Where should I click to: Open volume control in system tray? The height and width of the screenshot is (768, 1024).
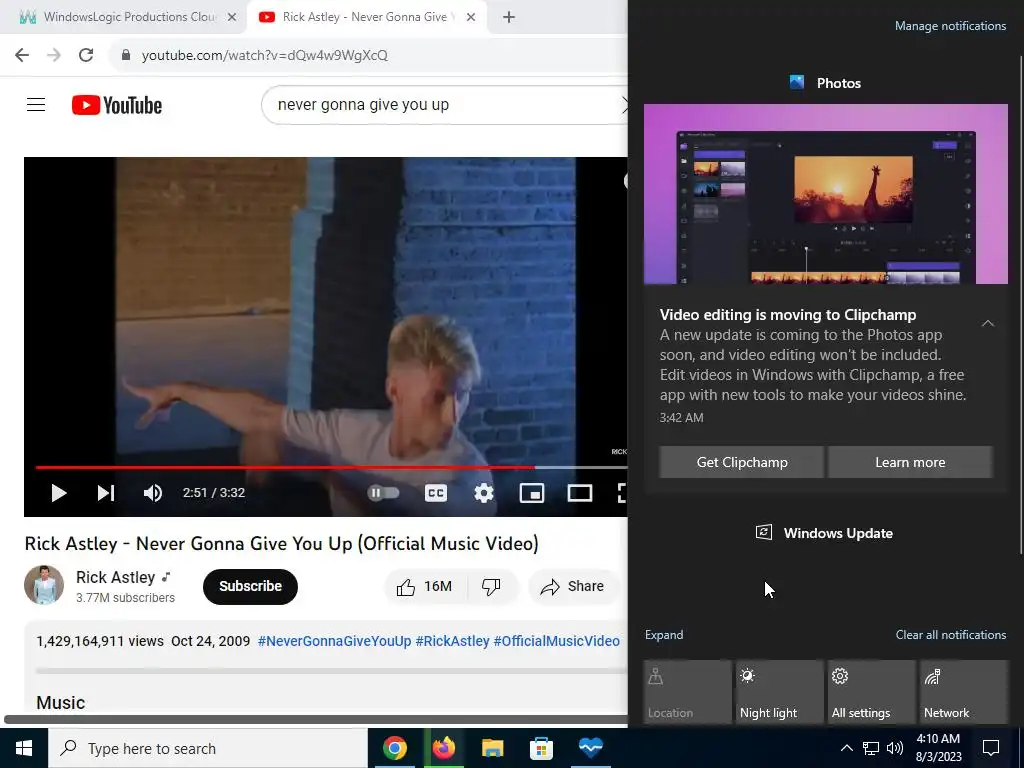click(895, 748)
